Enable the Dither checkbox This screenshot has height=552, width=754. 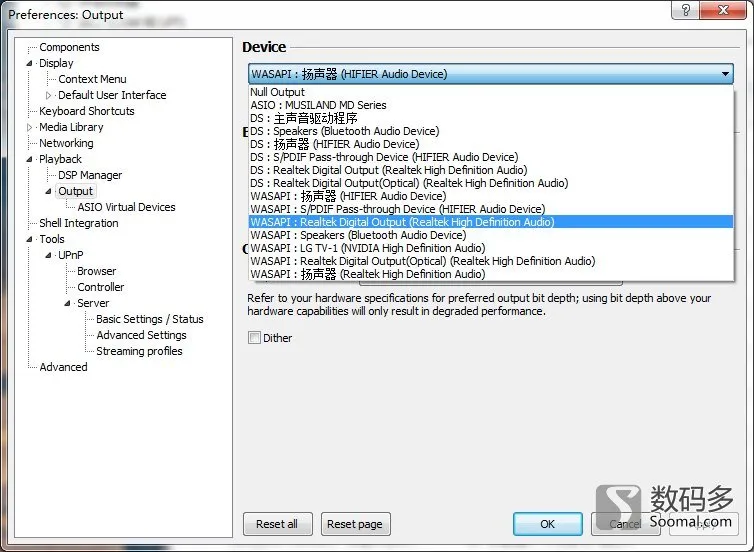254,338
